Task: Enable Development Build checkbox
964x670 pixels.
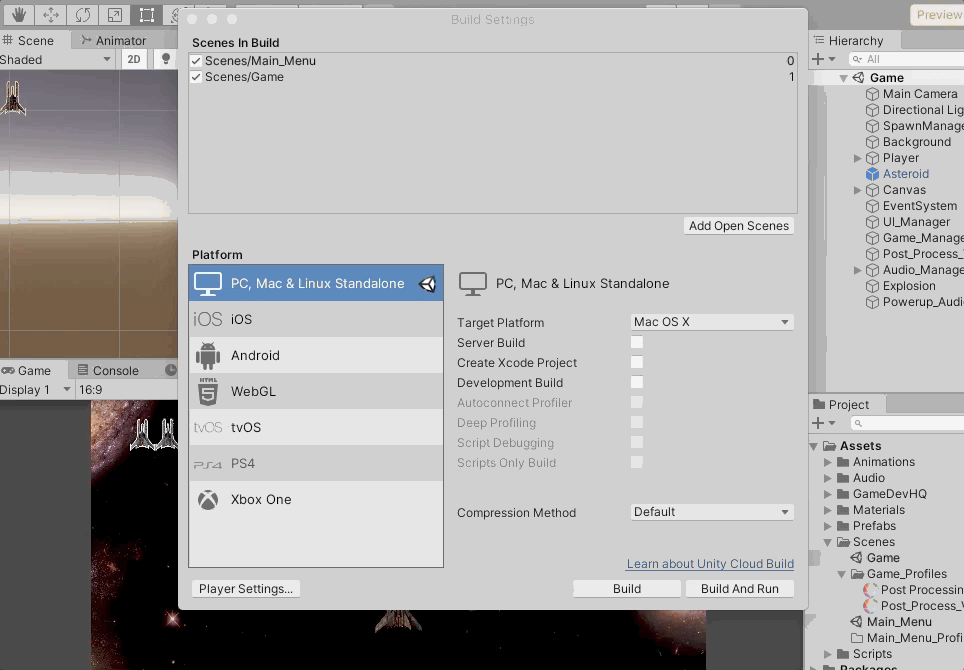Action: [x=637, y=382]
